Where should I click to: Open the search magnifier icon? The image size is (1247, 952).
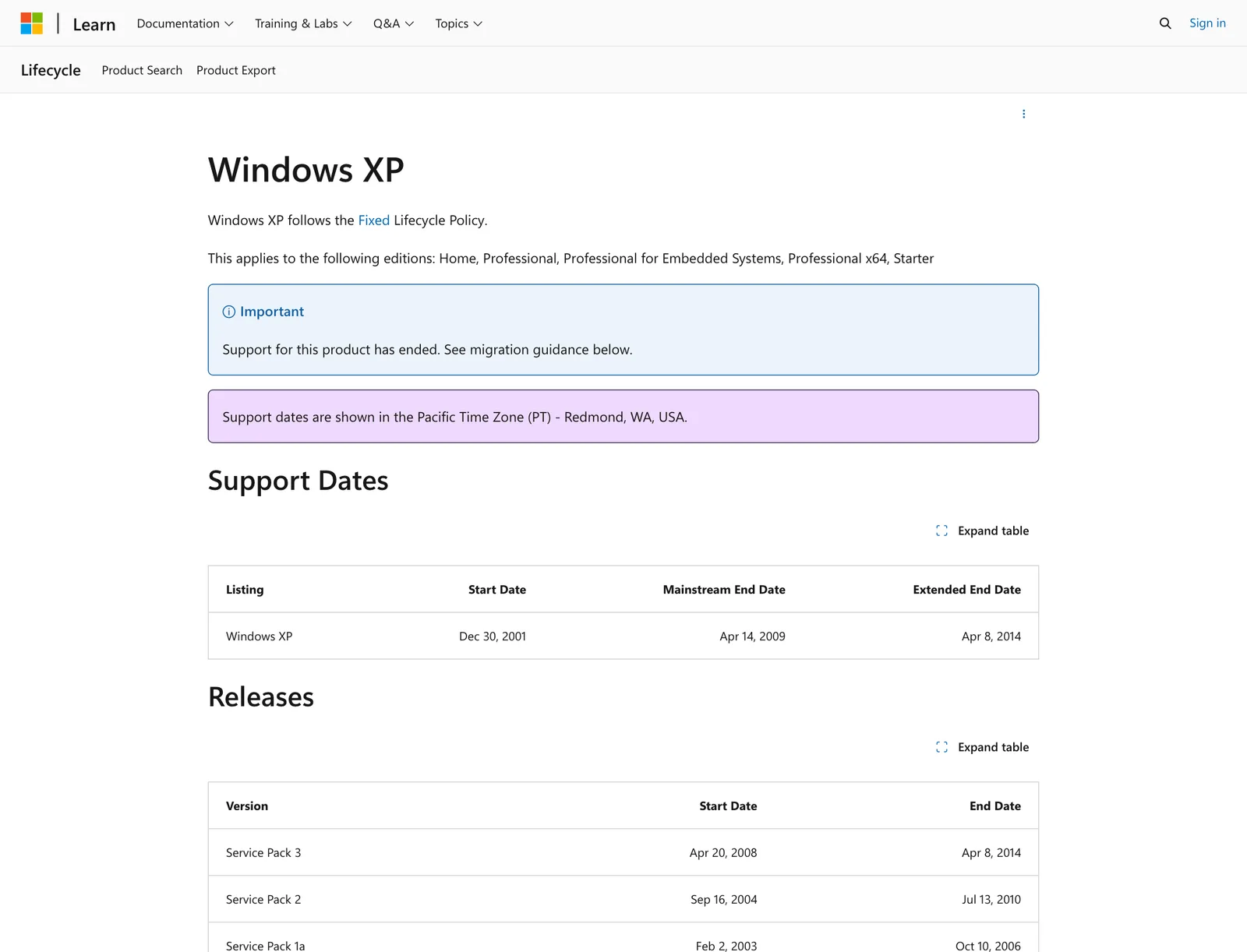(x=1165, y=23)
